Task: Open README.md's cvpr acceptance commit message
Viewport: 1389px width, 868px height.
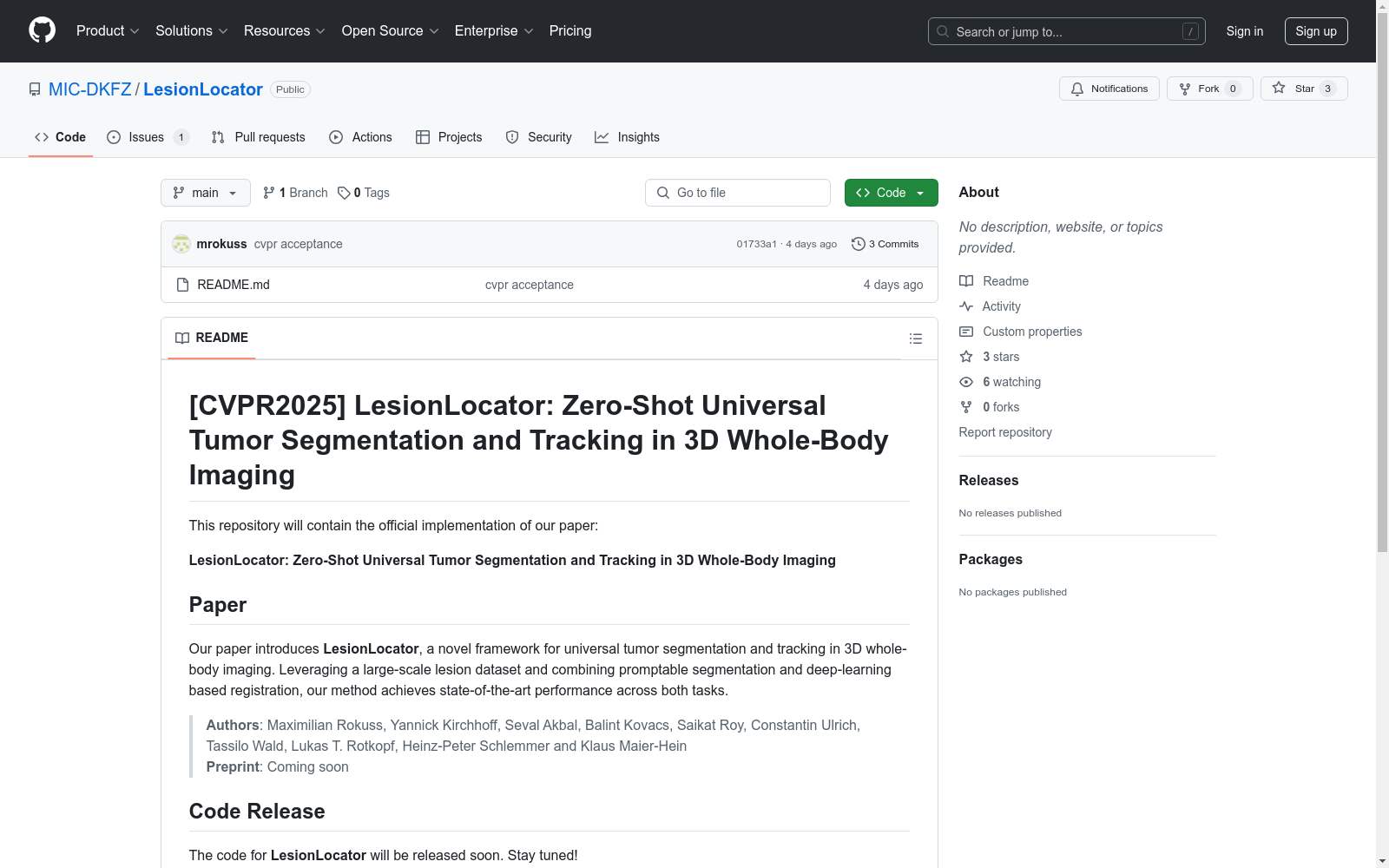Action: 530,285
